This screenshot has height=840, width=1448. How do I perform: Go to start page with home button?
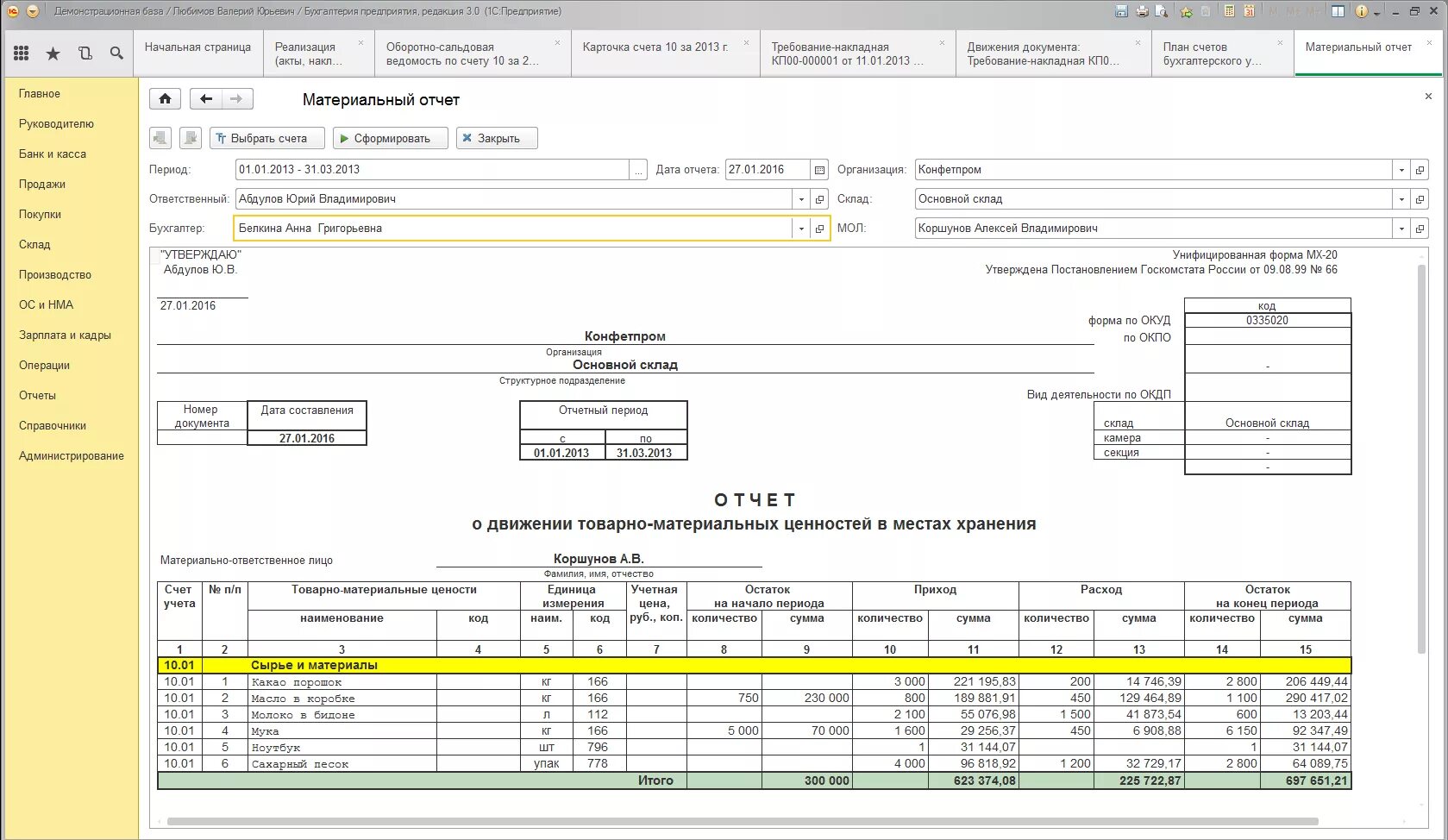(165, 99)
